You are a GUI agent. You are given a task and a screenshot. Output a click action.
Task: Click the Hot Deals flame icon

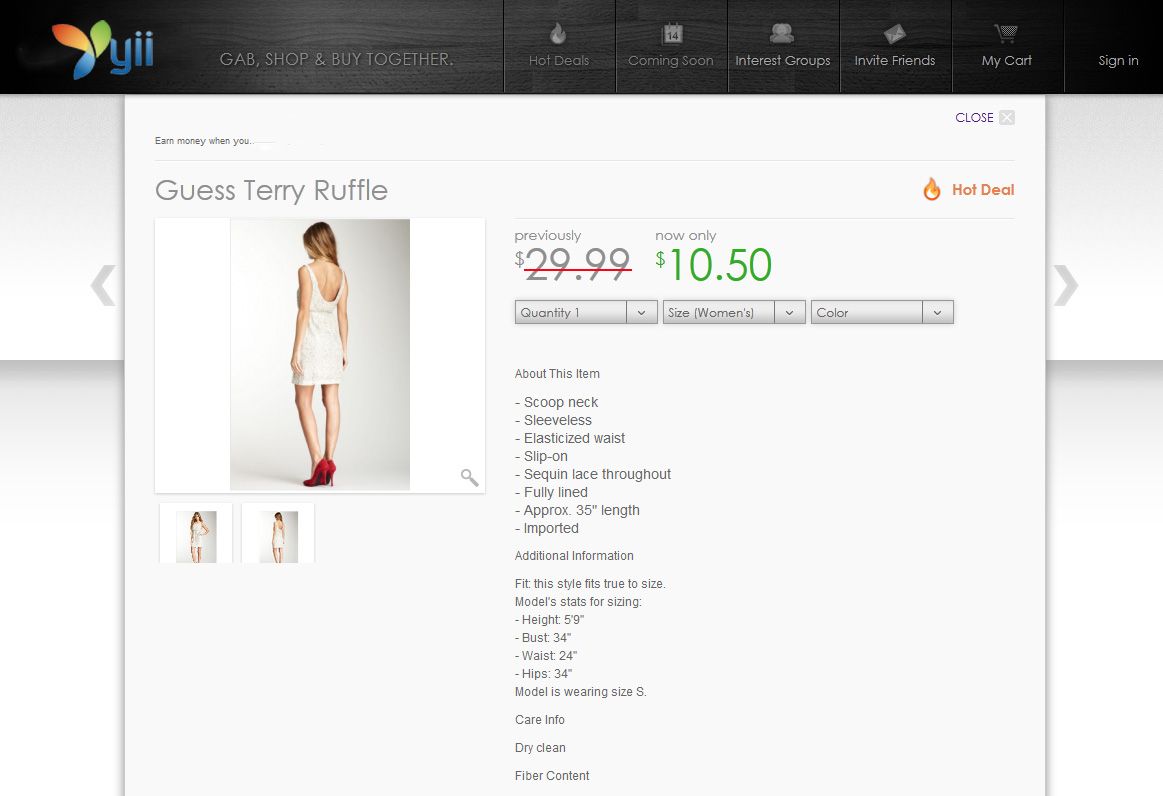(x=558, y=33)
